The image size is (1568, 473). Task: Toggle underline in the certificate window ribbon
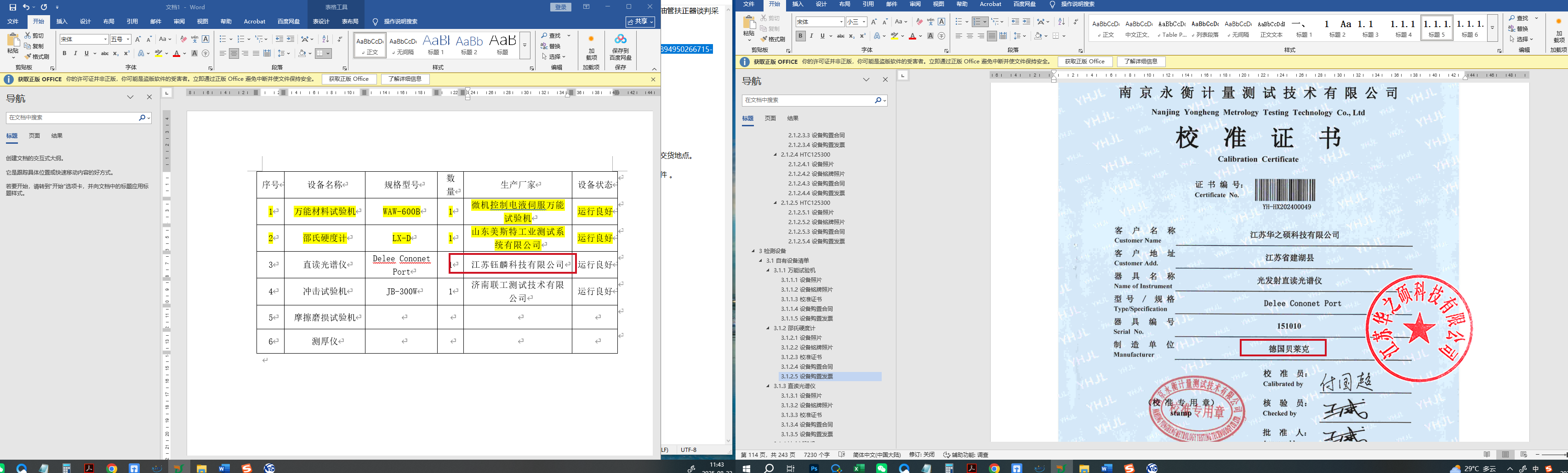point(822,36)
